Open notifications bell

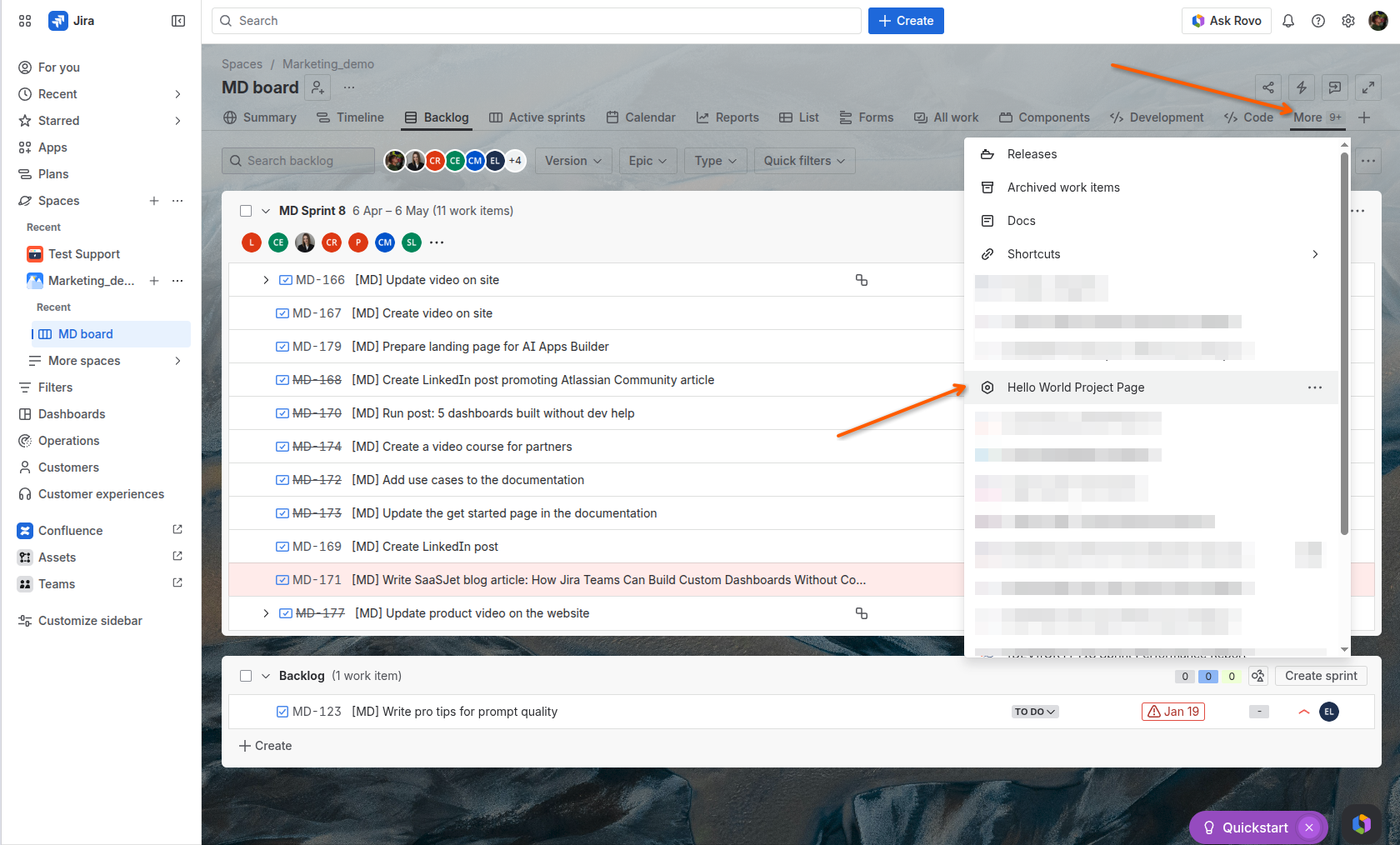point(1288,21)
